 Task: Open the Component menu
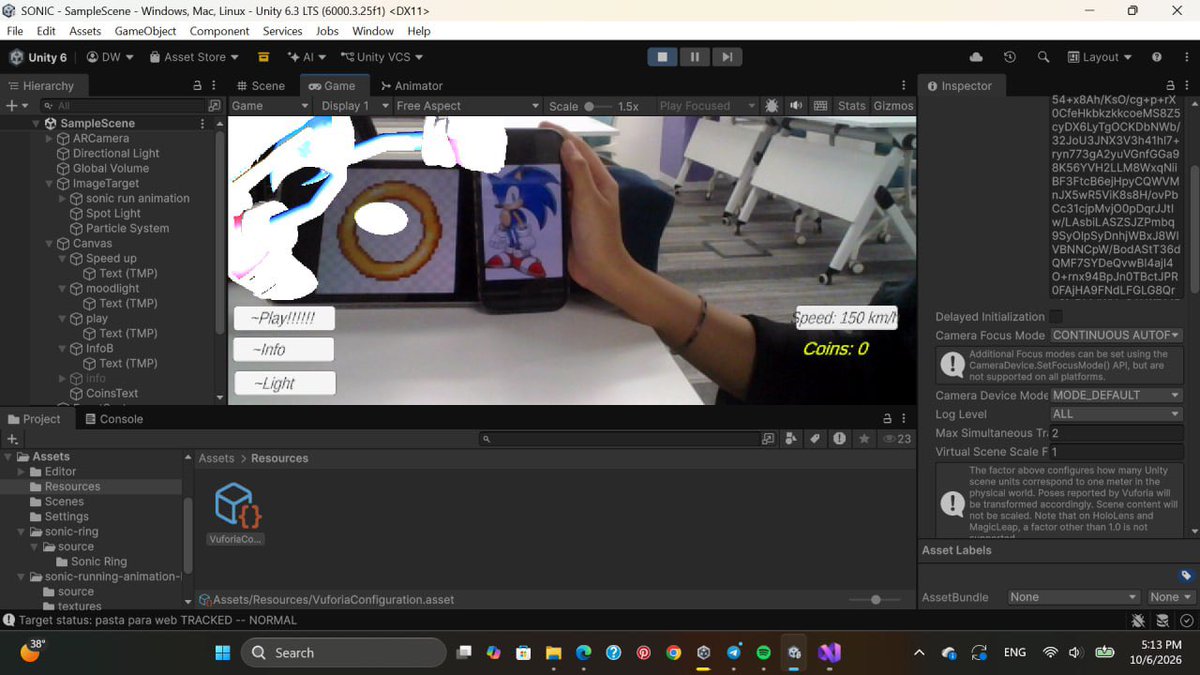[x=219, y=31]
